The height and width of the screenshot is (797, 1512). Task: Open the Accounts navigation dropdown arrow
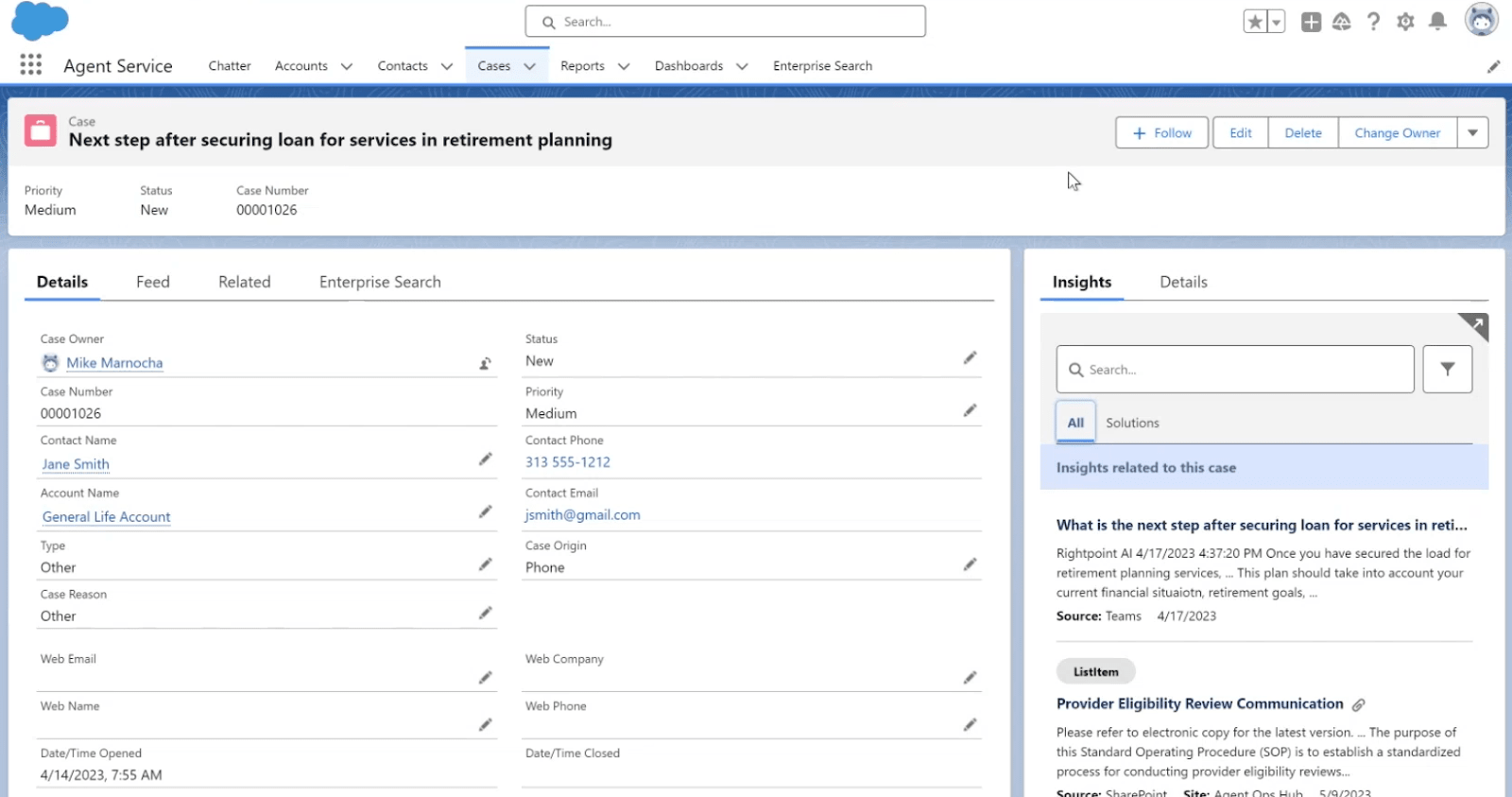(x=347, y=66)
